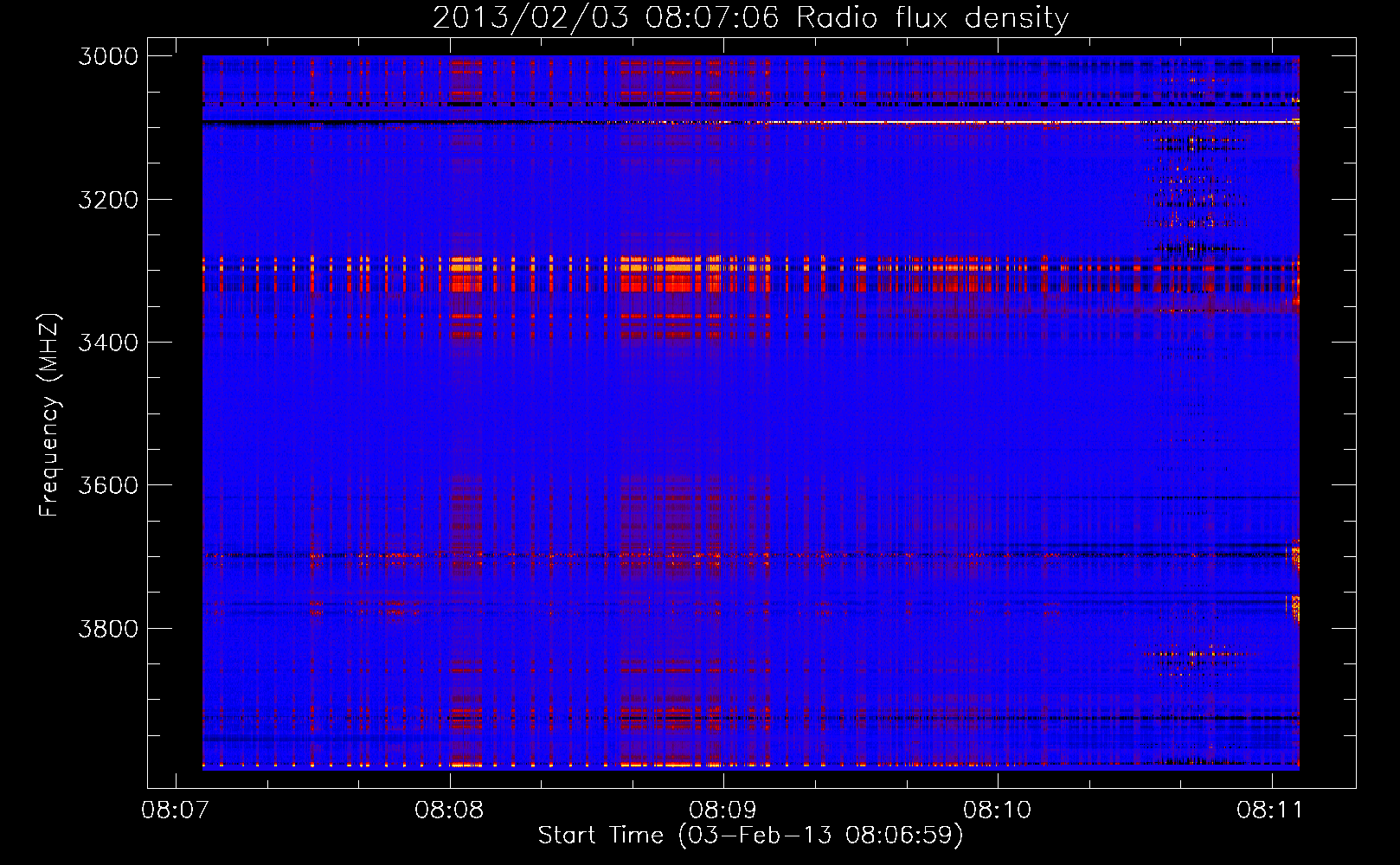Click the 3800 frequency tick label
The height and width of the screenshot is (865, 1400).
tap(108, 628)
